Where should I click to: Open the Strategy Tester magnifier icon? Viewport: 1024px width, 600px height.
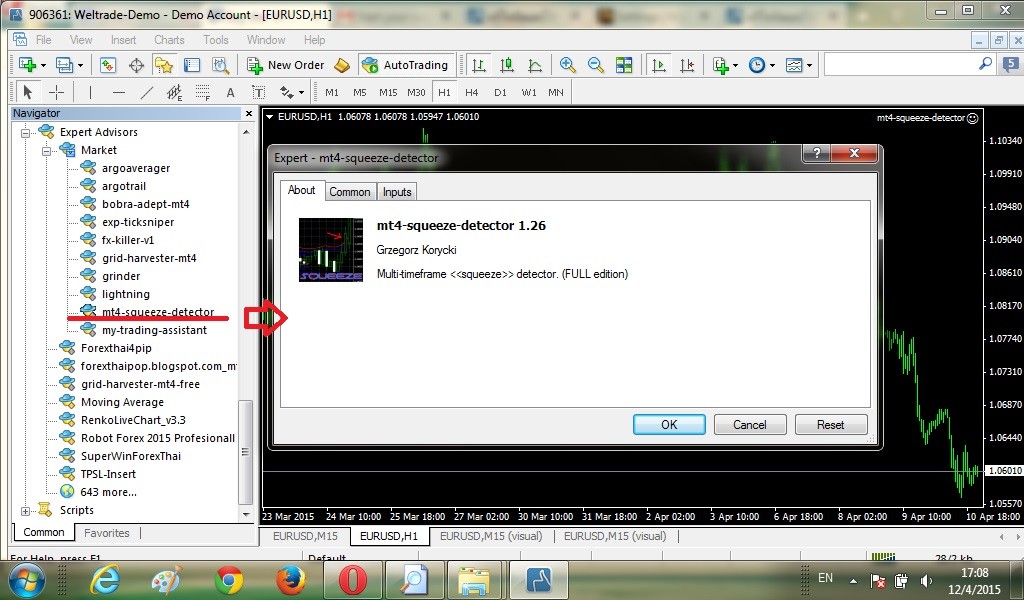tap(220, 65)
